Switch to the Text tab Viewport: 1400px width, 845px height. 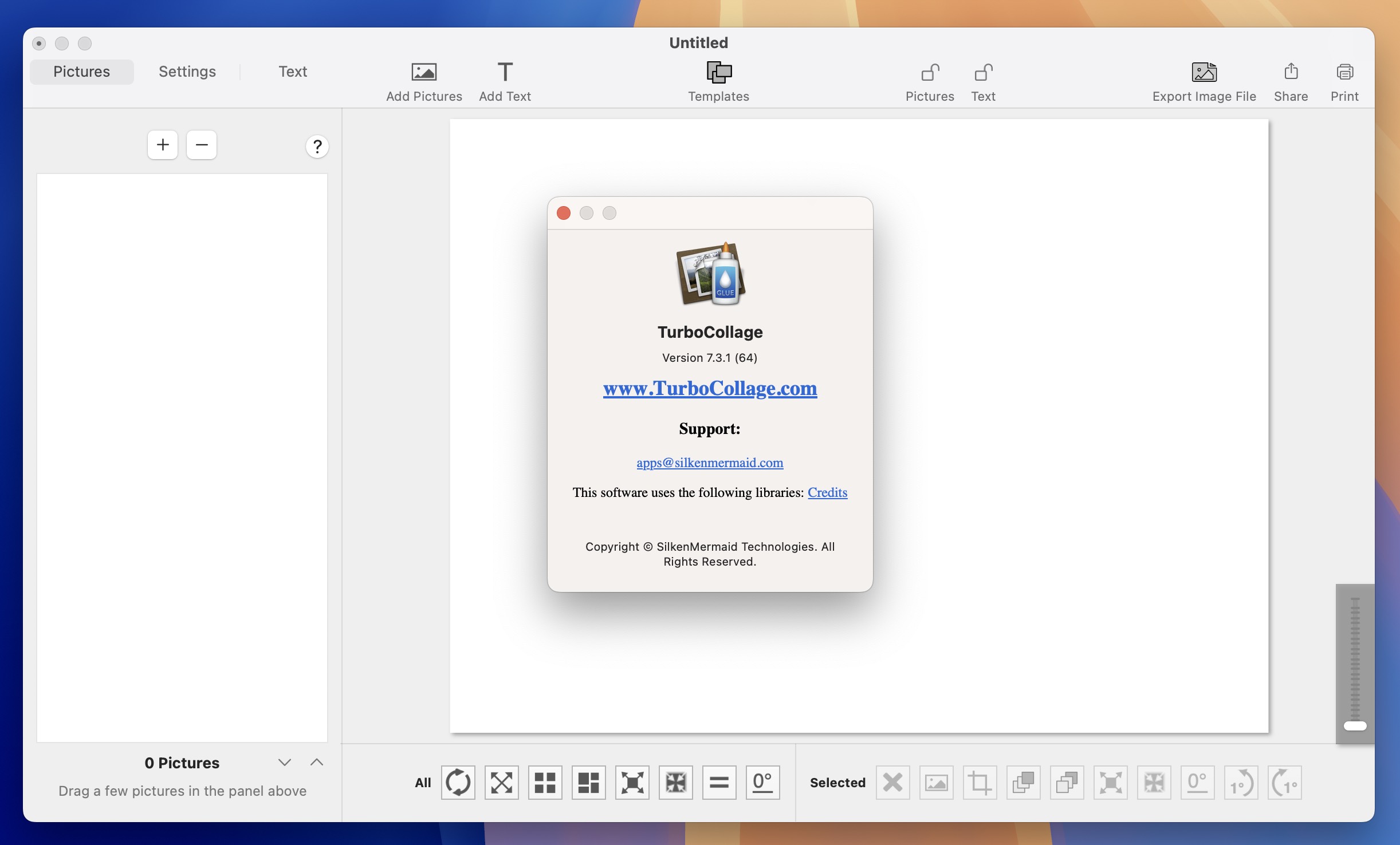coord(293,72)
